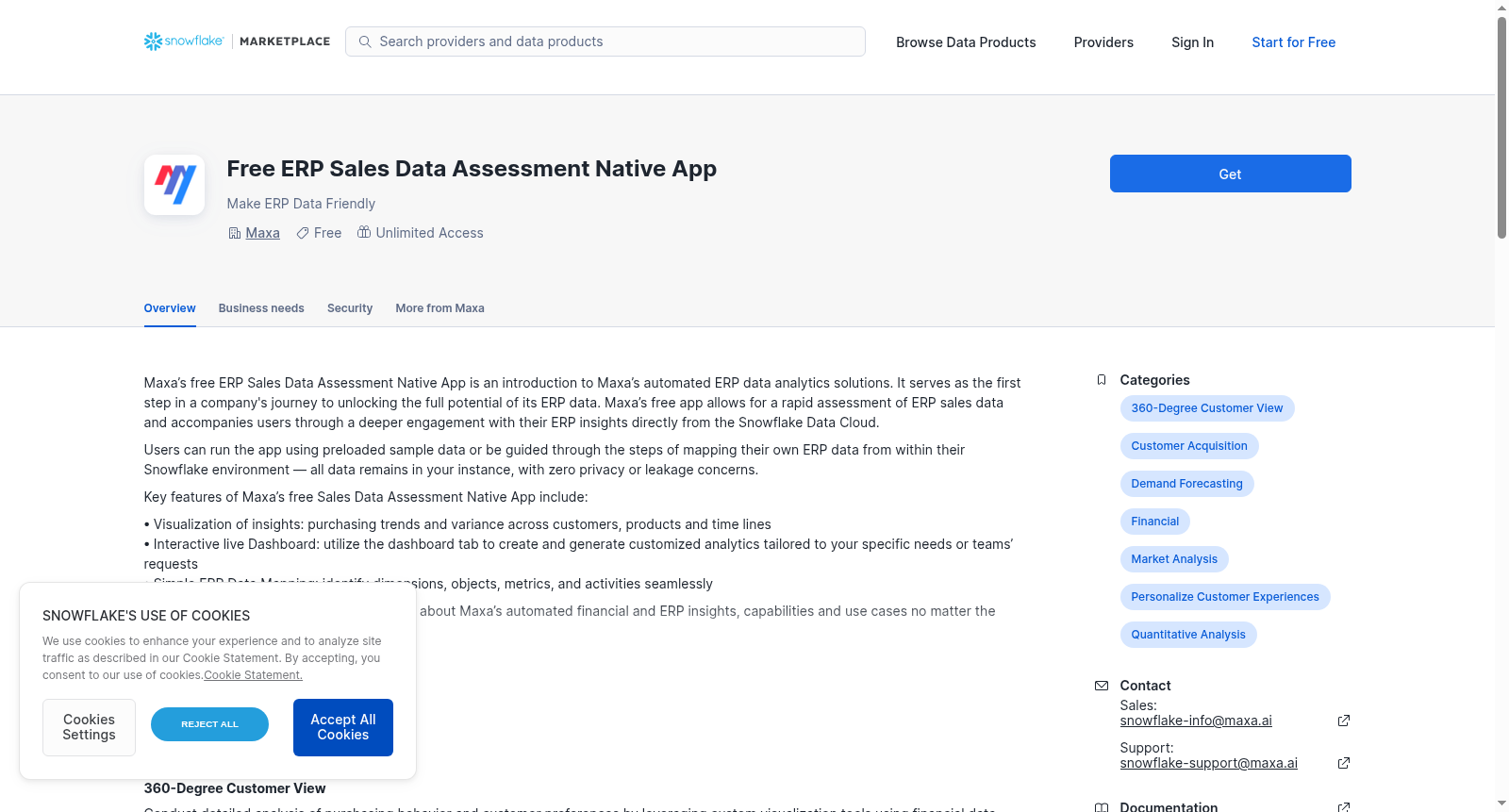1509x812 pixels.
Task: Select the Personalize Customer Experiences category tag
Action: point(1225,597)
